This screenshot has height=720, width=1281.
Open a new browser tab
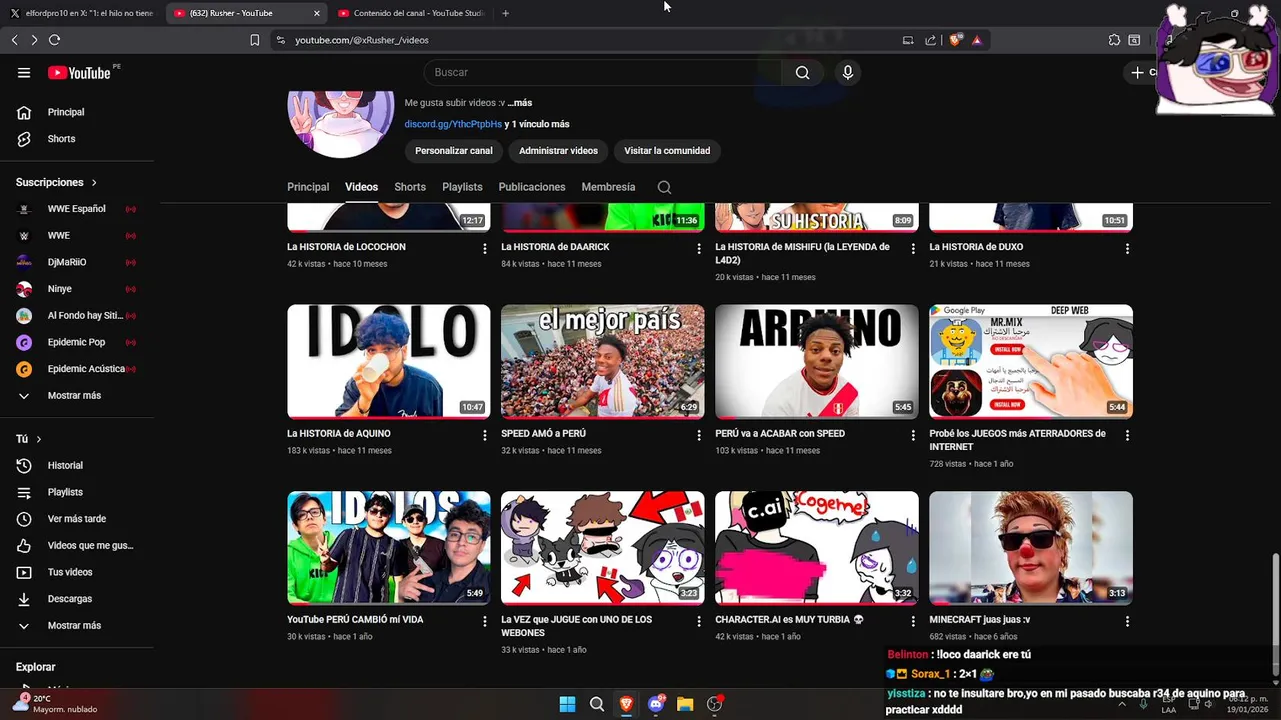pyautogui.click(x=505, y=13)
